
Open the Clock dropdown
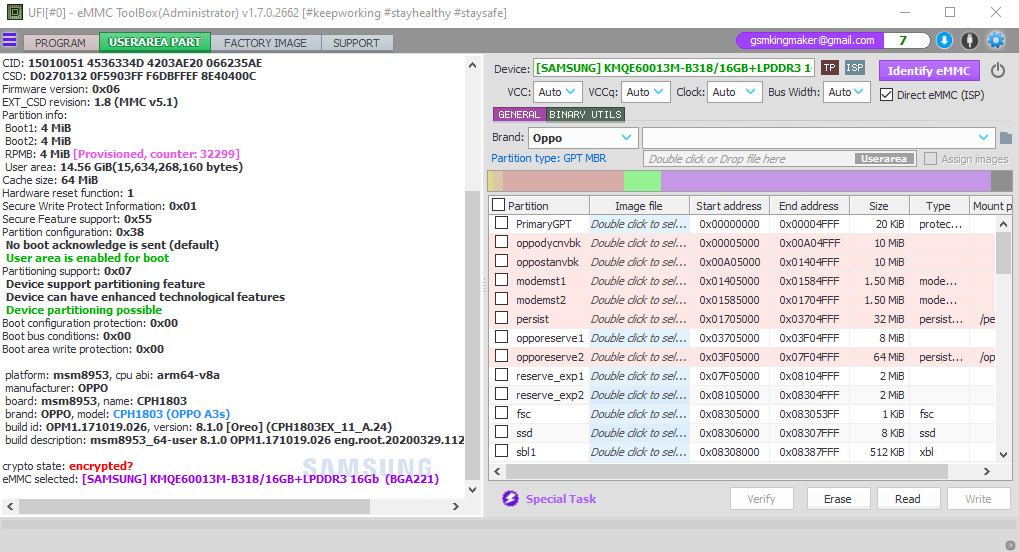click(x=734, y=92)
